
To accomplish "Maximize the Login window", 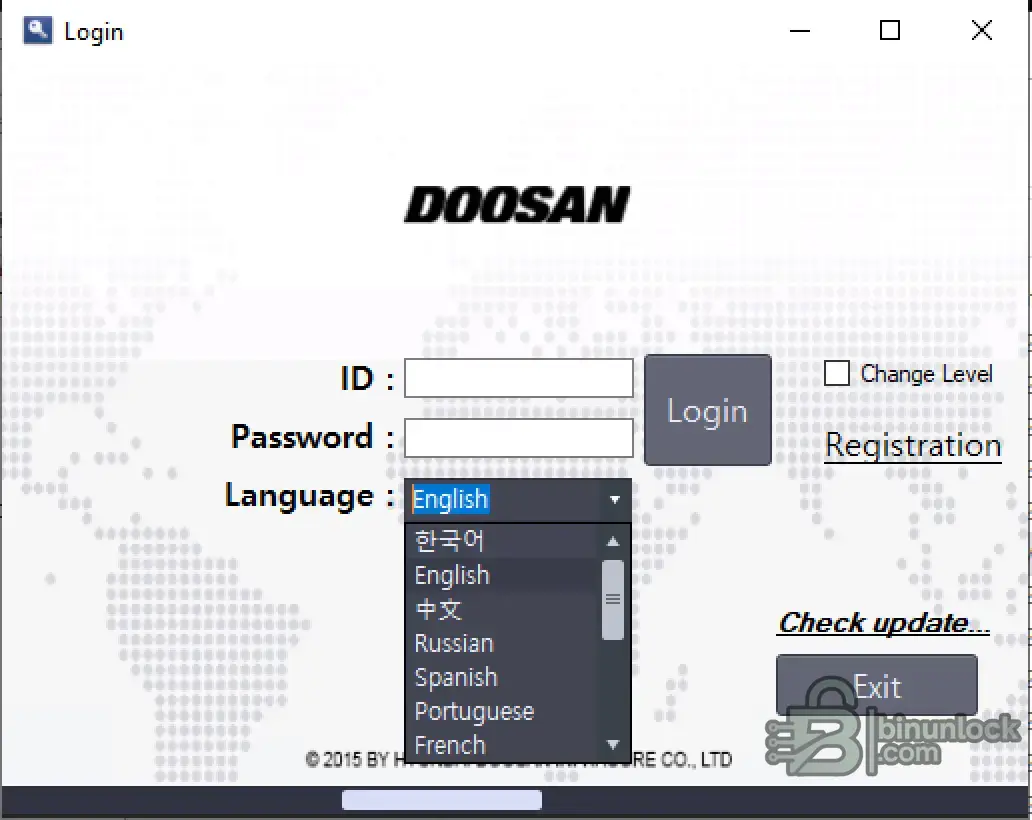I will pos(890,30).
